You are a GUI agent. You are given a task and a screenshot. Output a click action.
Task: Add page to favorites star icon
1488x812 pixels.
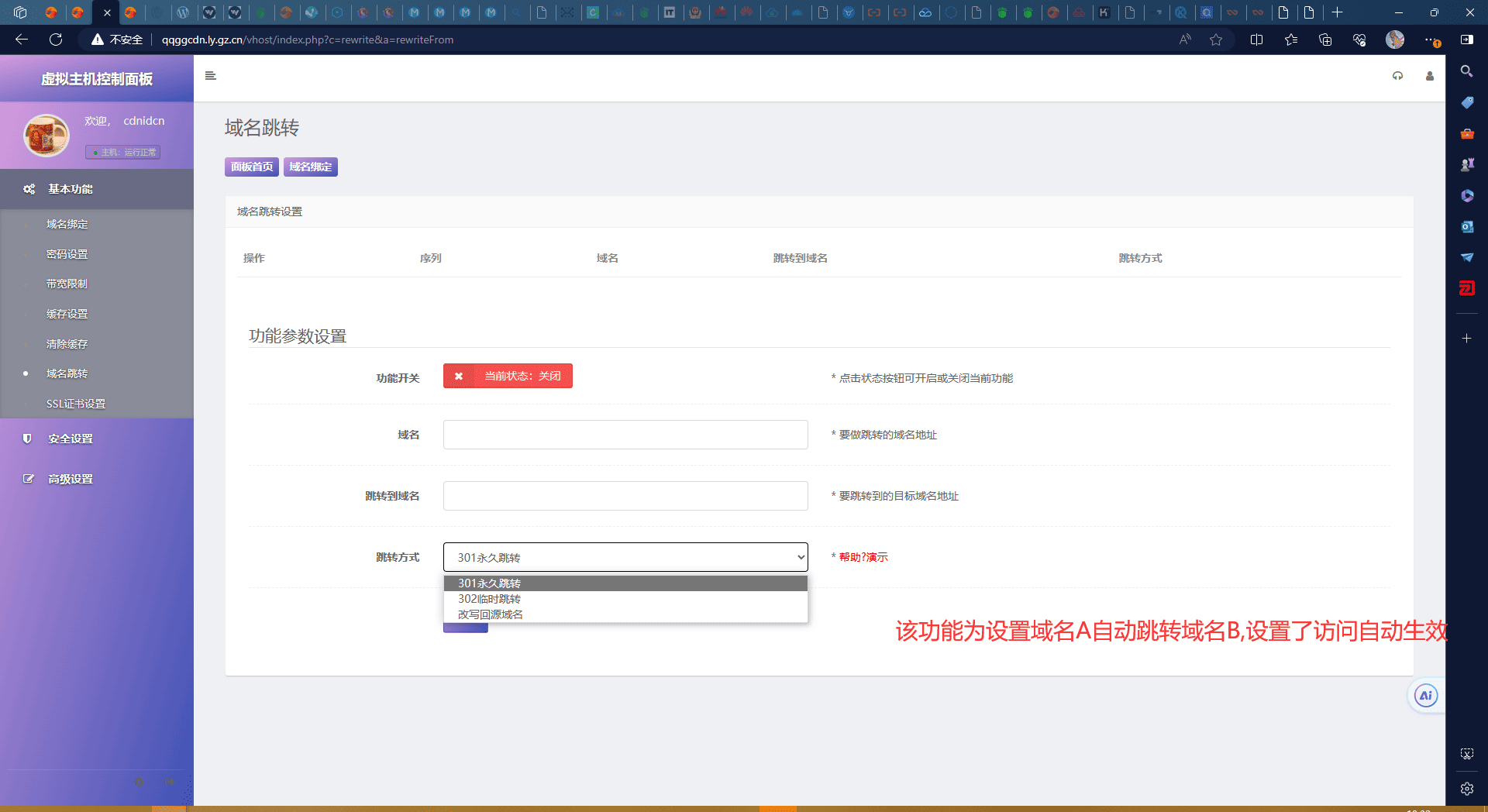[x=1215, y=40]
